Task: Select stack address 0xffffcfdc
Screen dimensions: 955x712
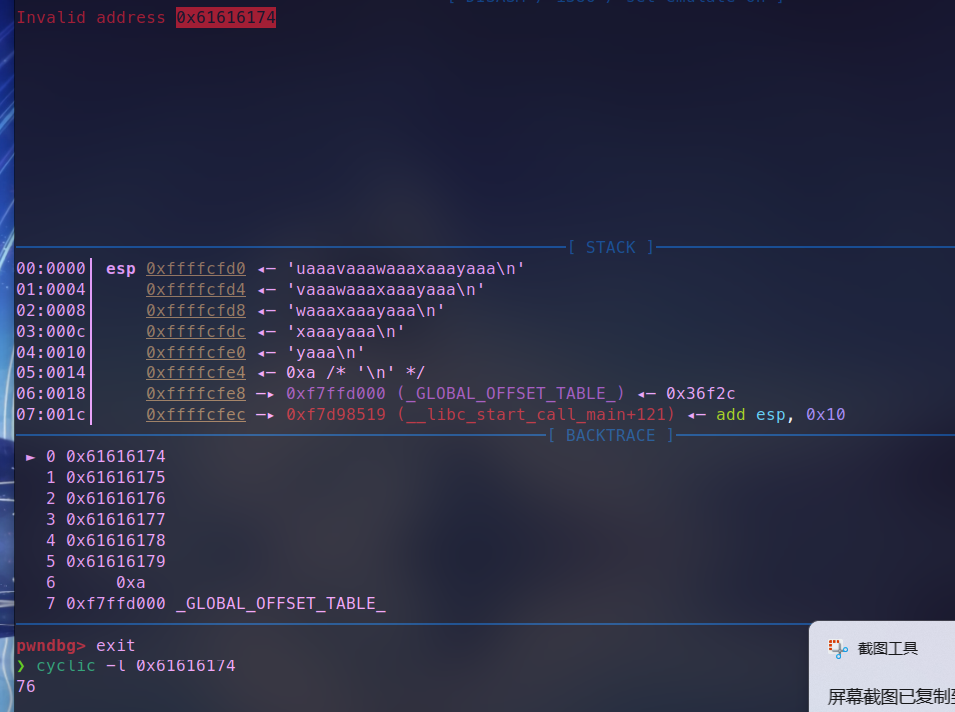Action: point(196,331)
